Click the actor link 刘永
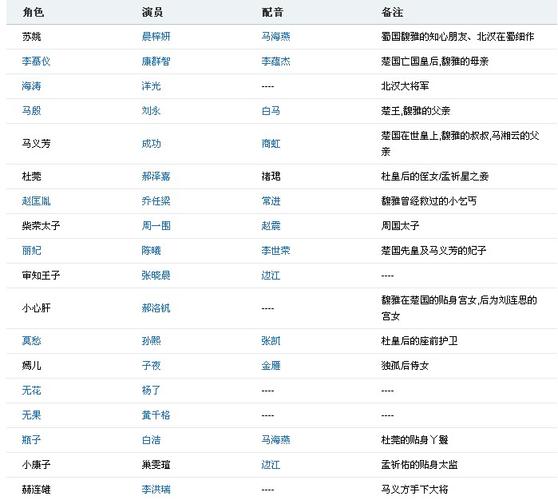Image resolution: width=558 pixels, height=500 pixels. [151, 111]
